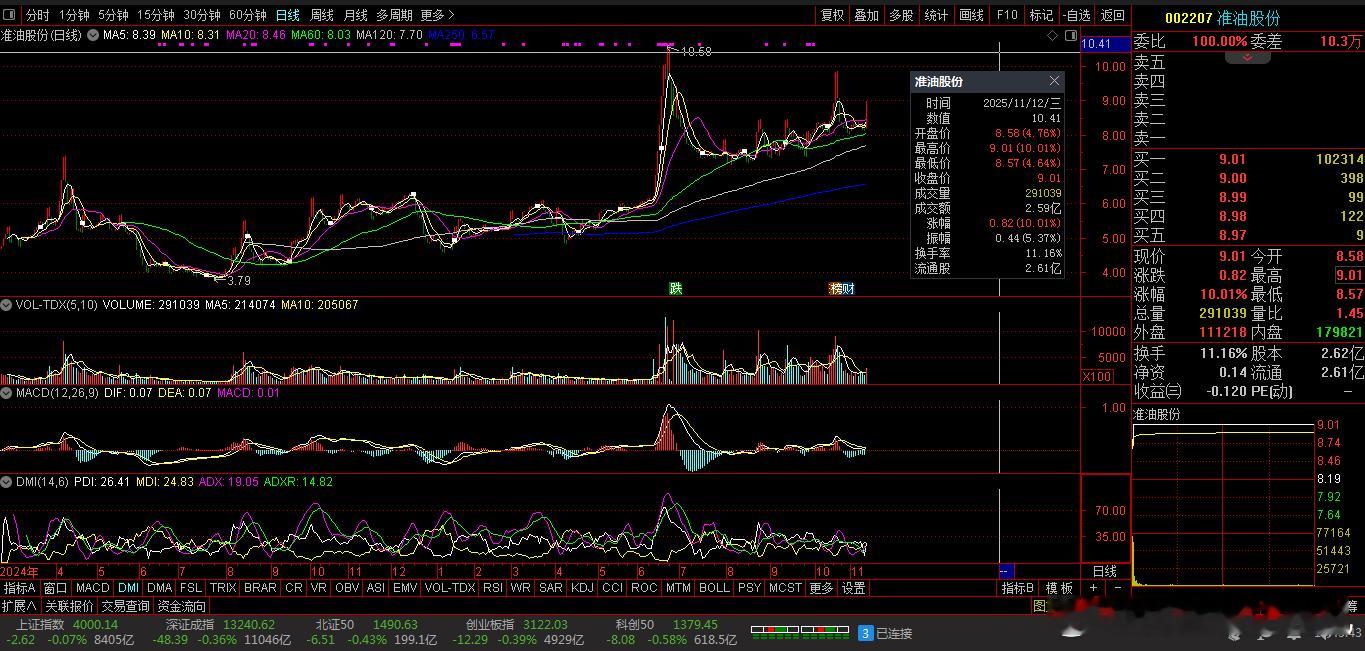Select the 30分钟 chart period
Image resolution: width=1365 pixels, height=651 pixels.
[201, 15]
